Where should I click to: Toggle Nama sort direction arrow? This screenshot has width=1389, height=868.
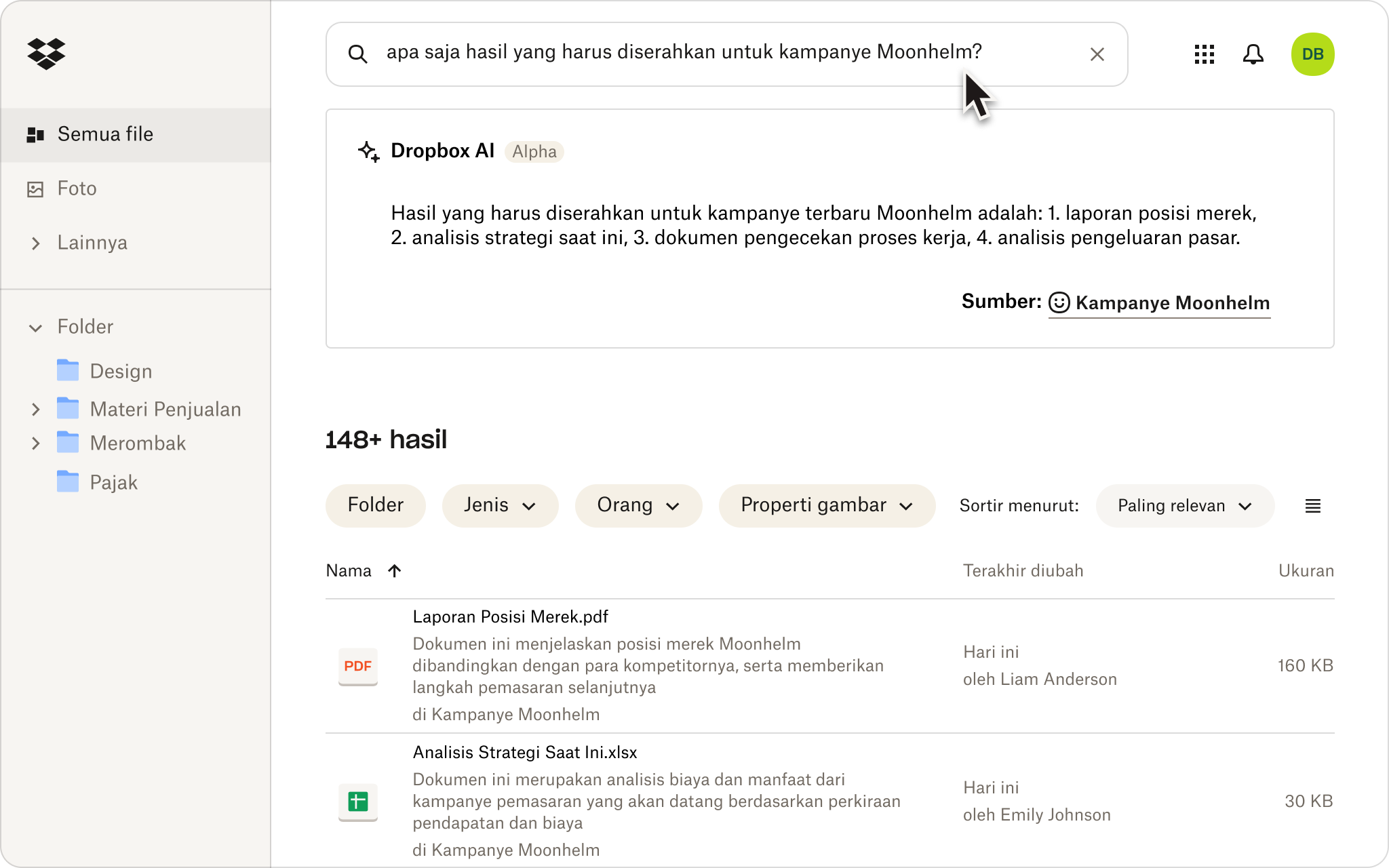coord(395,571)
